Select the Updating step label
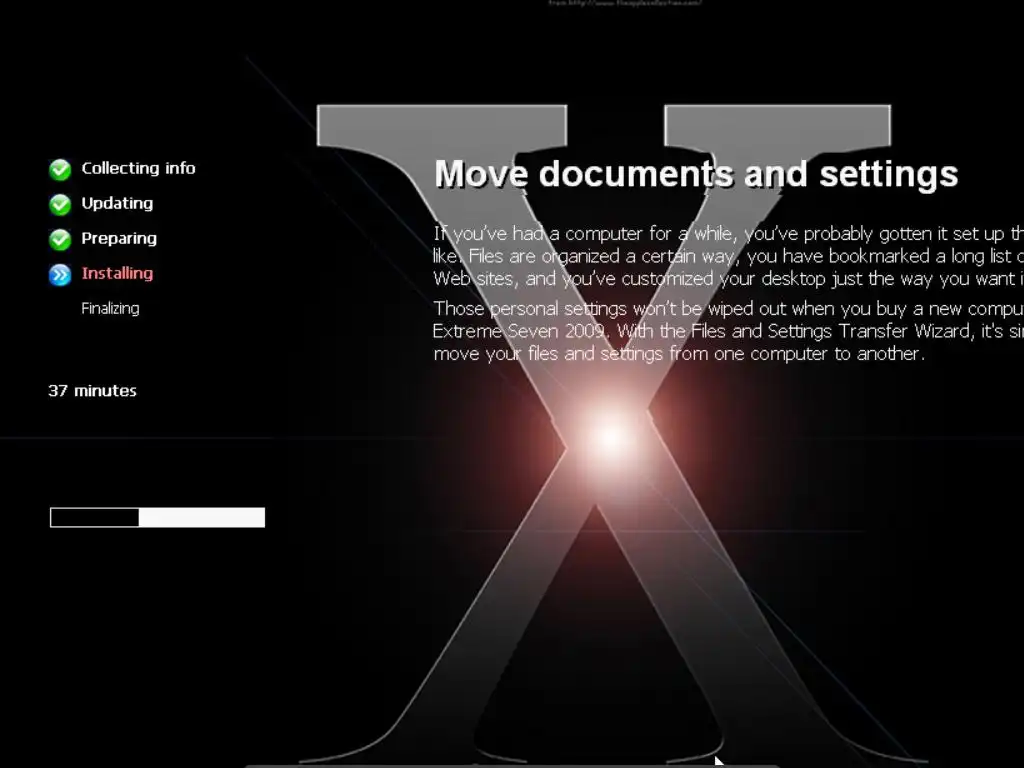 pyautogui.click(x=118, y=204)
